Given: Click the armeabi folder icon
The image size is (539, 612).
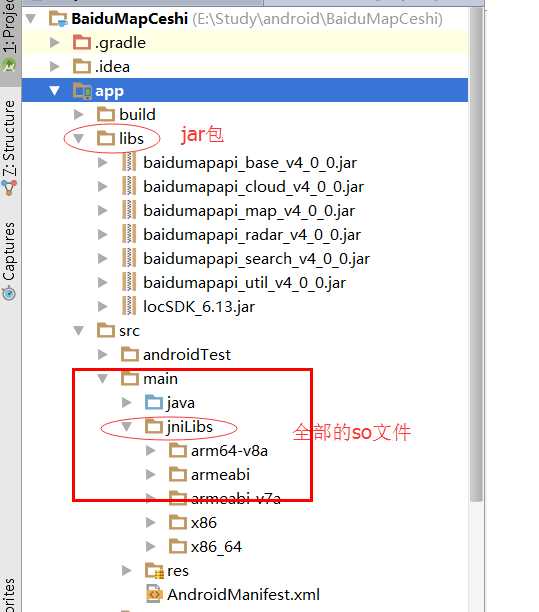Looking at the screenshot, I should pyautogui.click(x=178, y=475).
